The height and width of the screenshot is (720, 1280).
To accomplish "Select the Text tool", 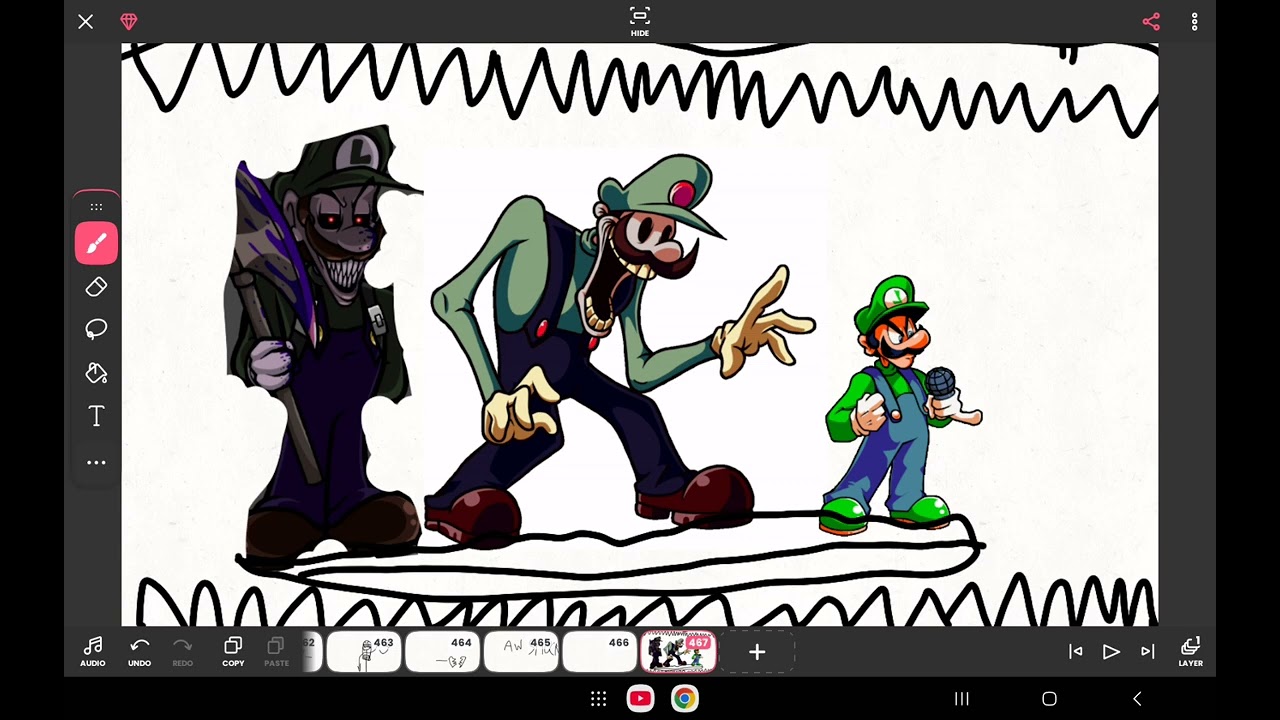I will [96, 416].
